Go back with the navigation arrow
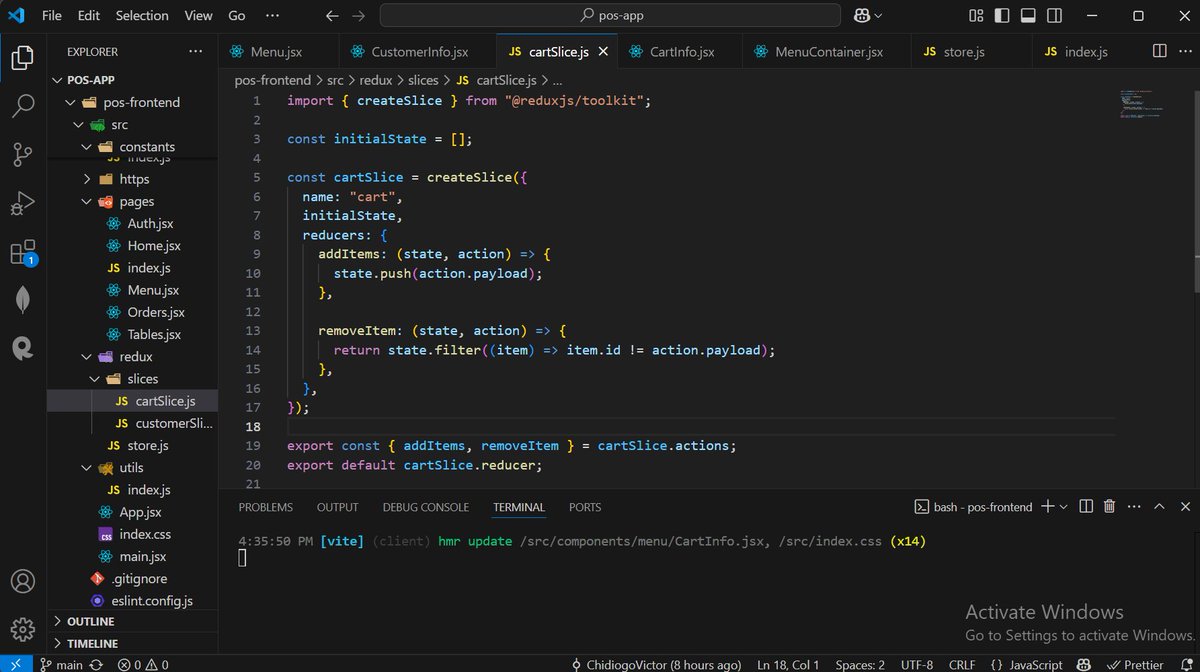The image size is (1200, 672). pyautogui.click(x=333, y=16)
